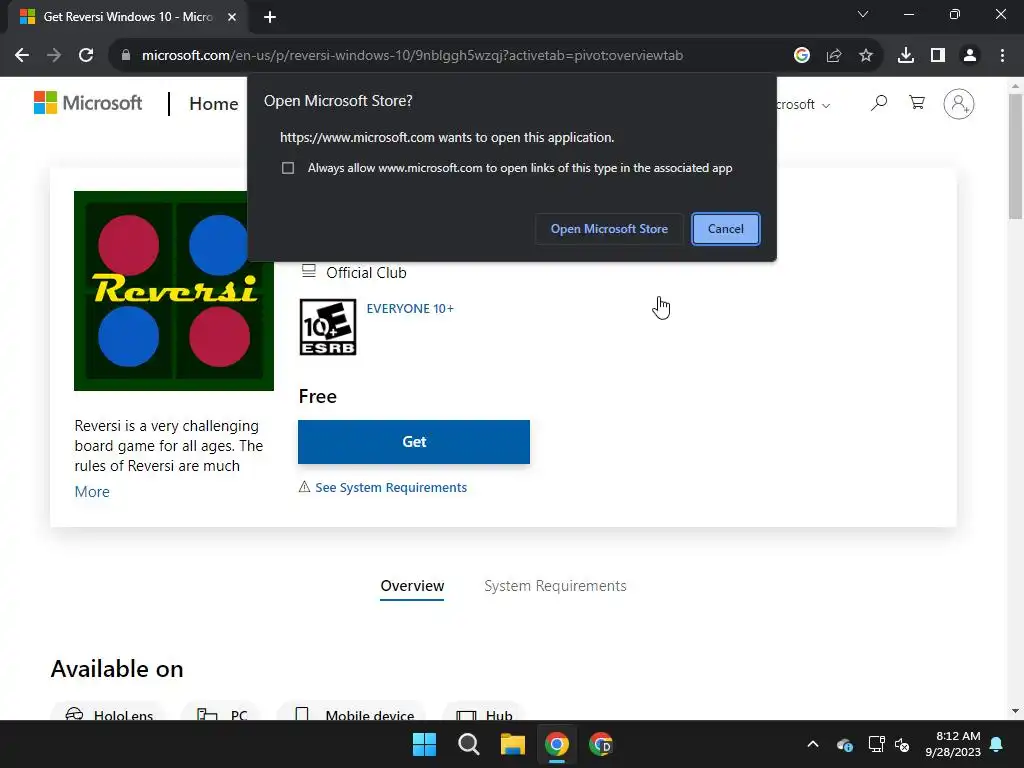Open OneDrive cloud tray icon
The image size is (1024, 768).
click(x=845, y=744)
